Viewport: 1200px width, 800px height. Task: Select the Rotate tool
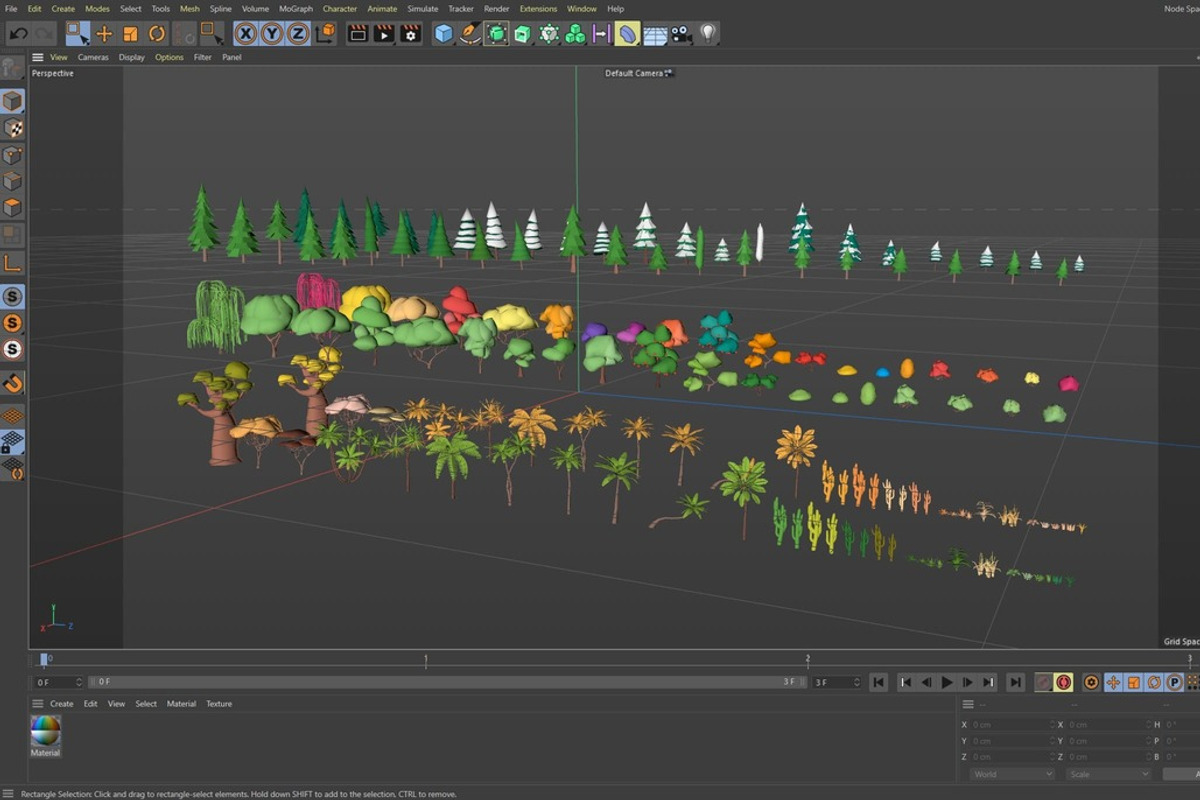click(x=157, y=34)
